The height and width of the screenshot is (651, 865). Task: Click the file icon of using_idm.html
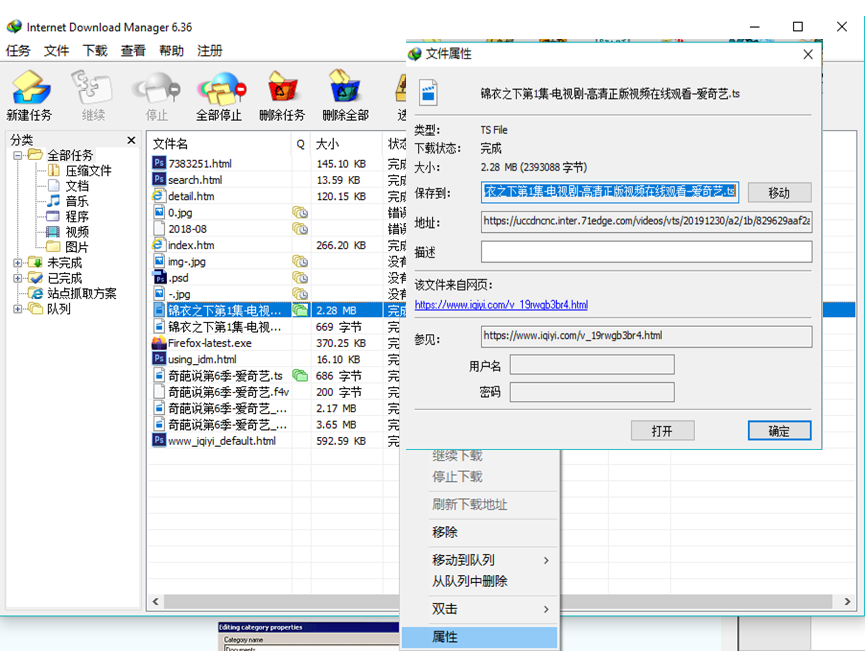click(x=159, y=359)
